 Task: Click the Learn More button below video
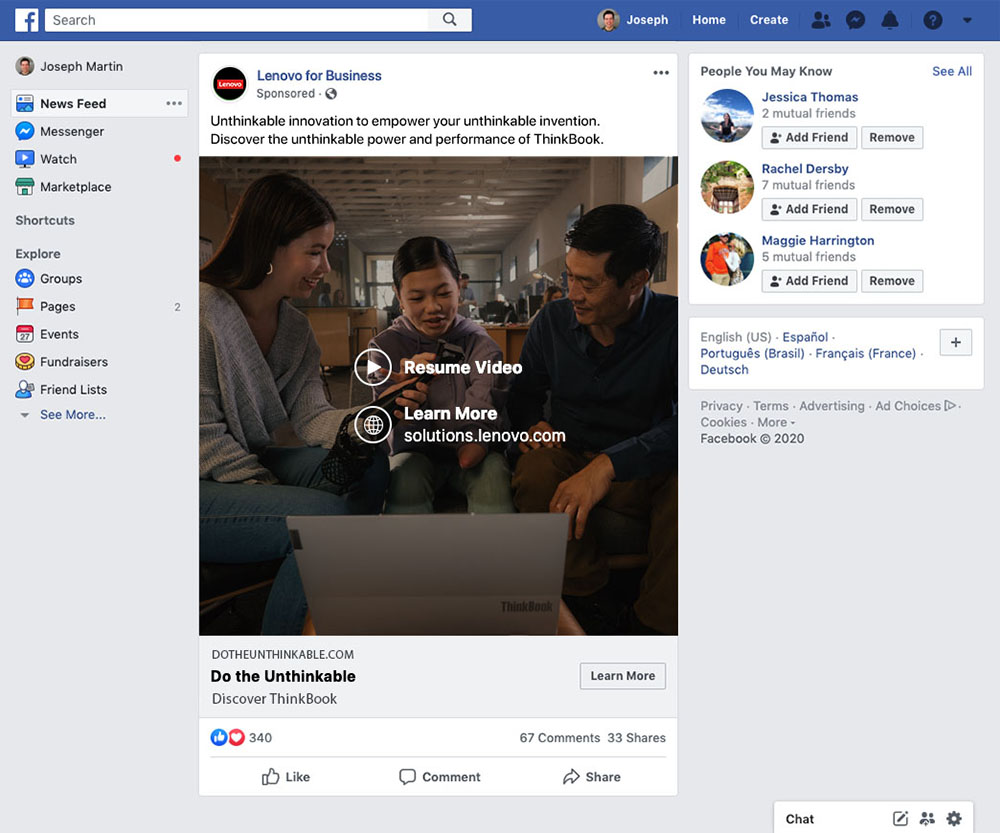622,676
